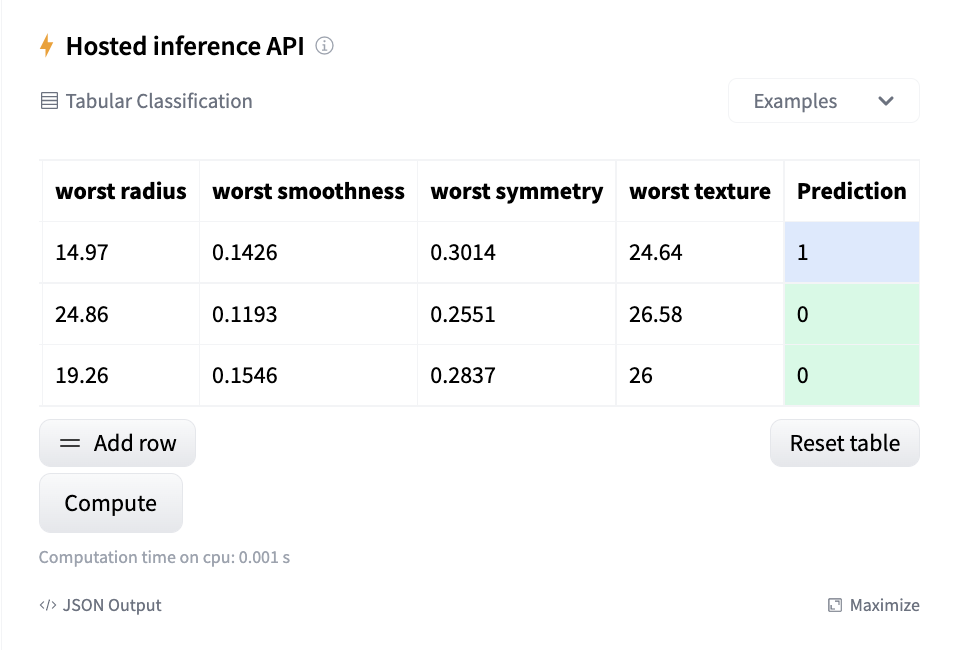Click the info icon beside Hosted inference API
This screenshot has width=954, height=650.
[x=324, y=46]
